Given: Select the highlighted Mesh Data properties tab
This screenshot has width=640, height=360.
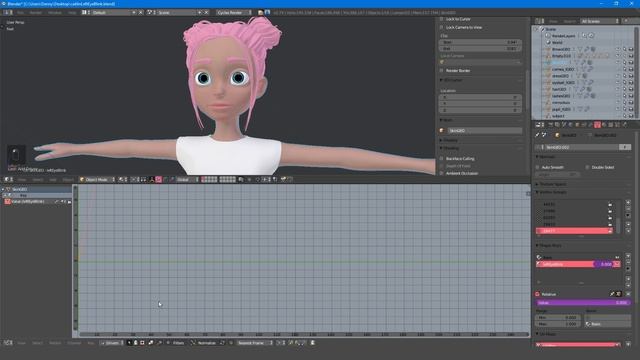Looking at the screenshot, I should (597, 124).
